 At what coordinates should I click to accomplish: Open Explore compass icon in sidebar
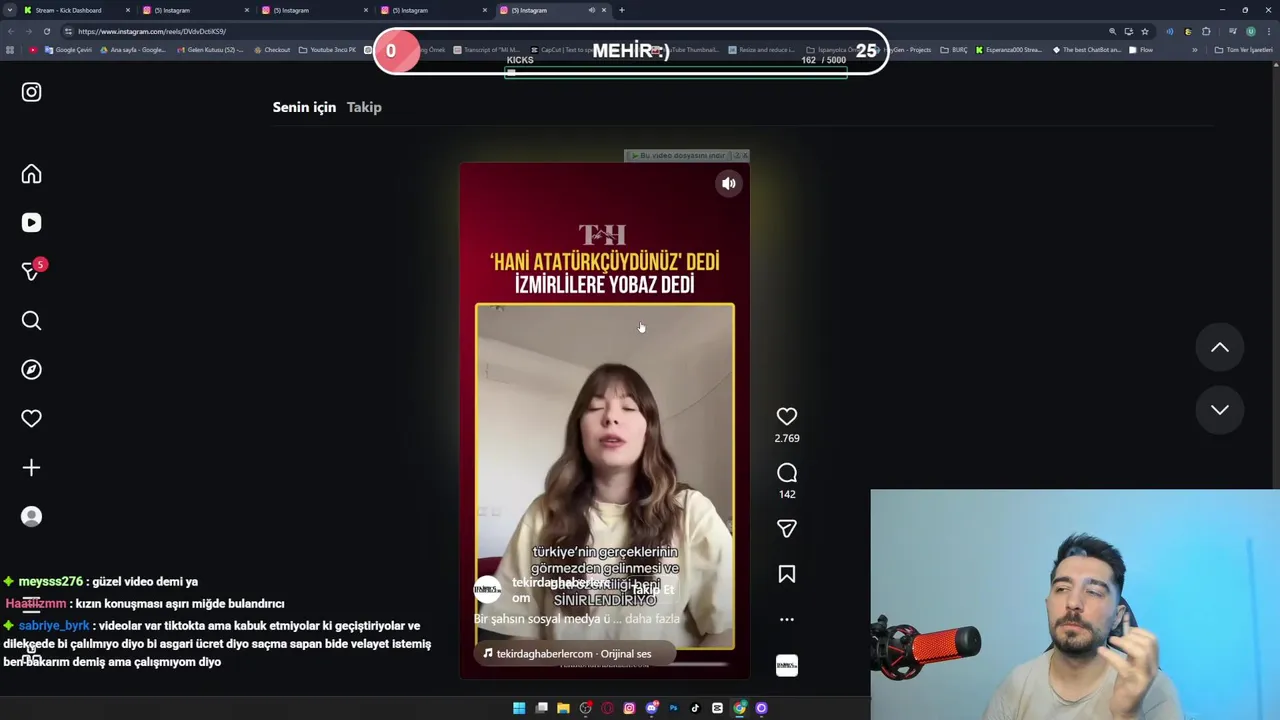pos(31,370)
